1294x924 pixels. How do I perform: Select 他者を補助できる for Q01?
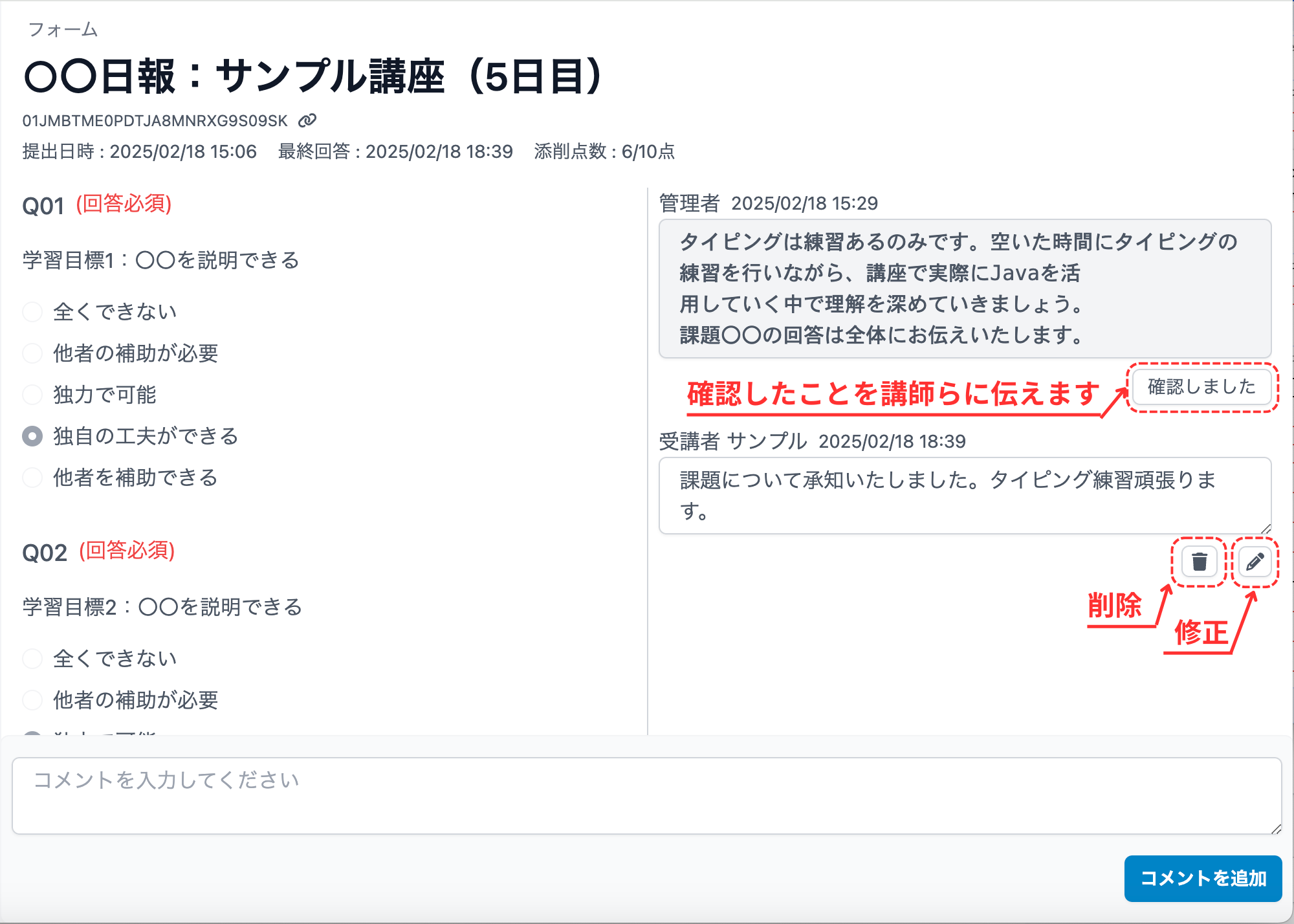pyautogui.click(x=32, y=478)
